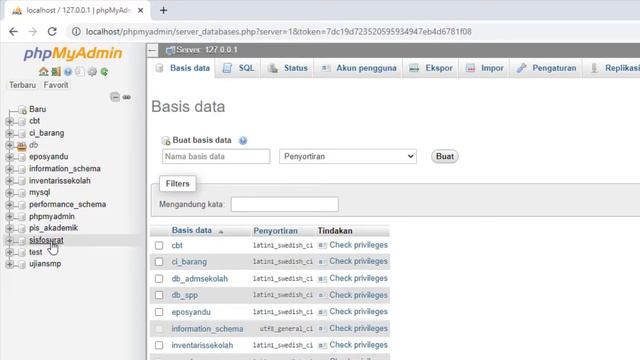640x360 pixels.
Task: Expand the sisfosurat tree node
Action: click(9, 240)
